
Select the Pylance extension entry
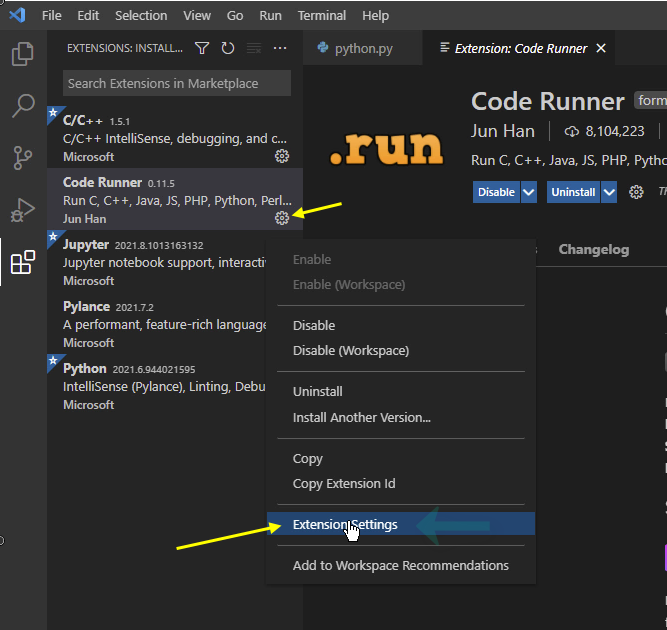click(x=157, y=323)
